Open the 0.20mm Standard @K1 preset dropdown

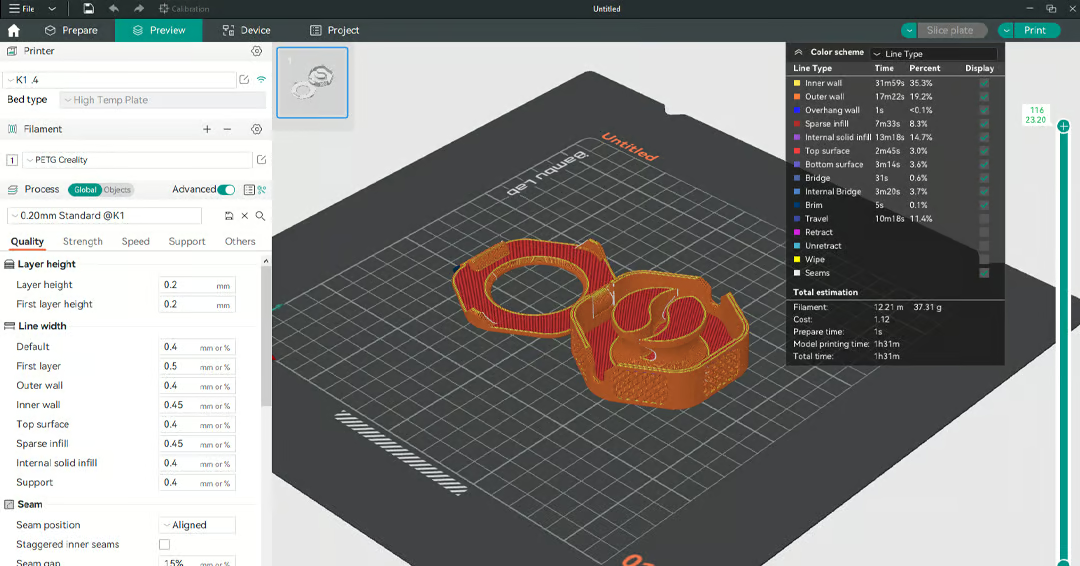pos(105,216)
